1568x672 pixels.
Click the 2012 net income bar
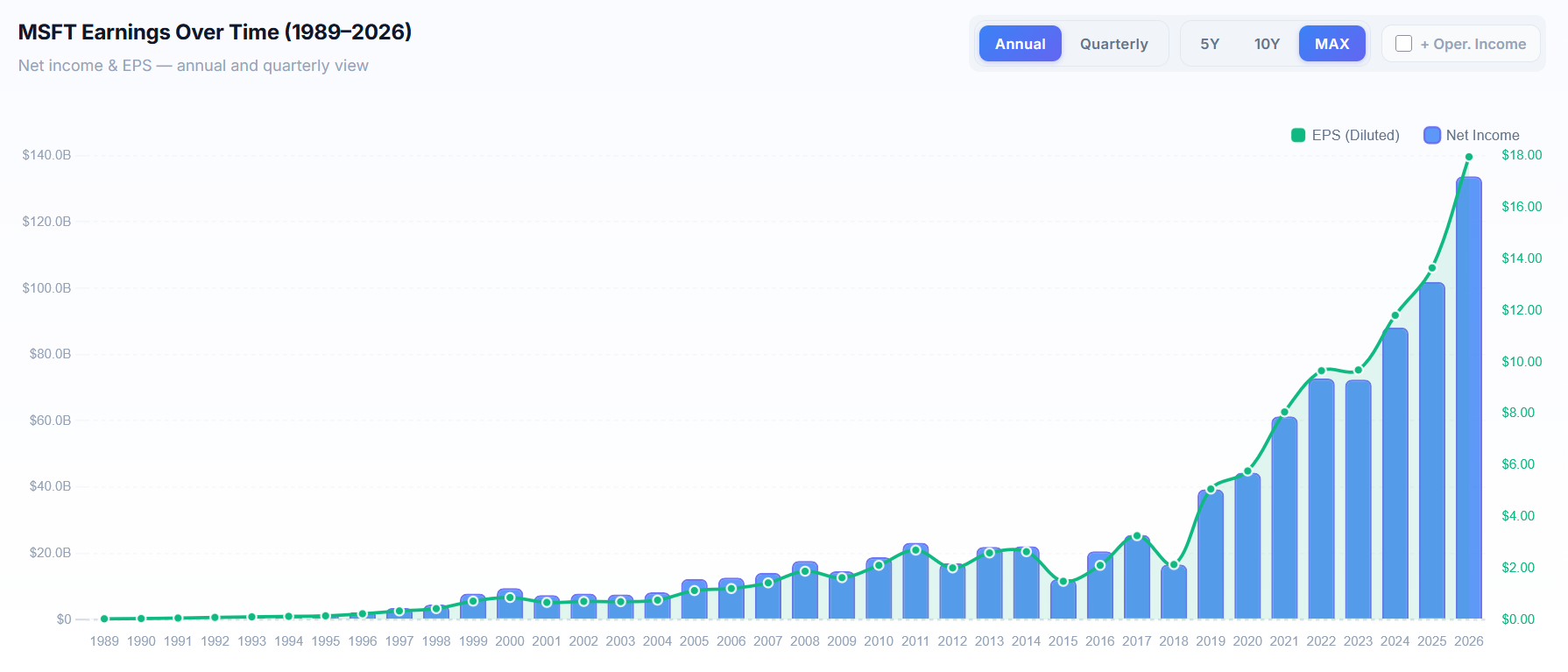point(952,591)
